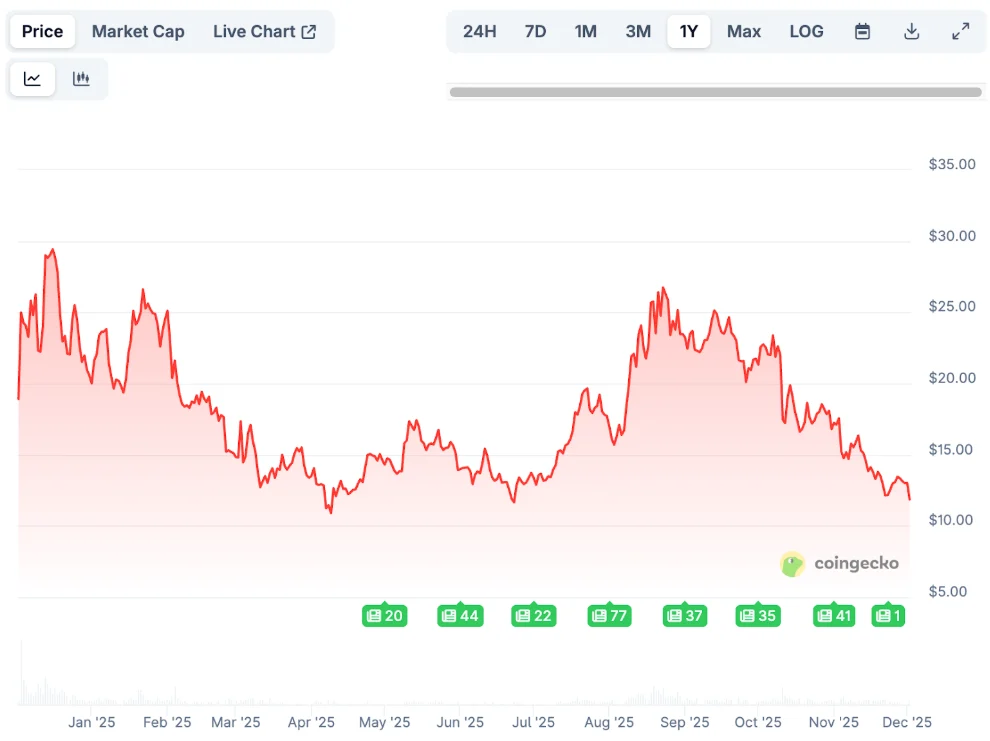Switch to the candlestick chart icon

coord(81,79)
